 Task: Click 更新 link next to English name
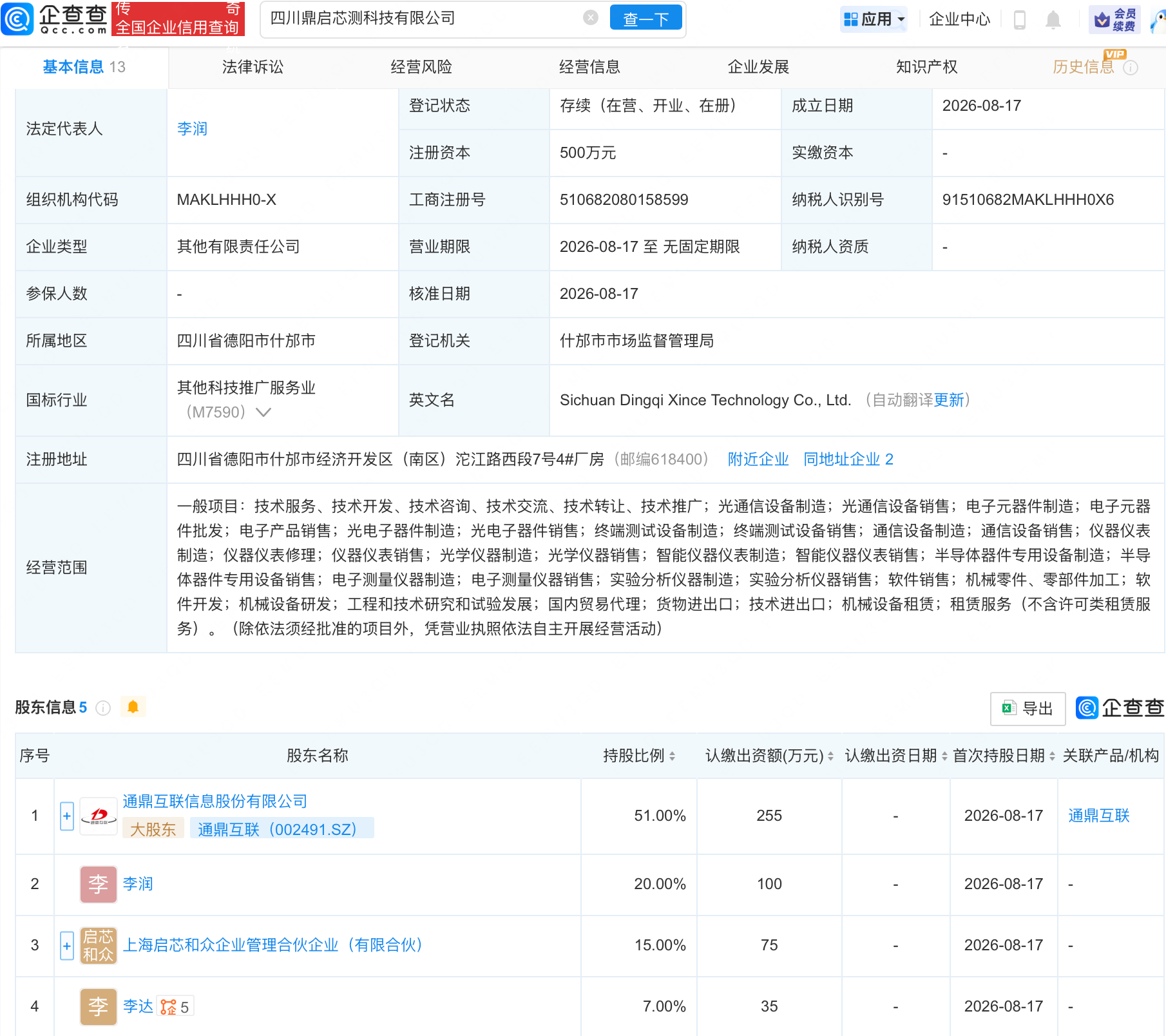coord(949,400)
